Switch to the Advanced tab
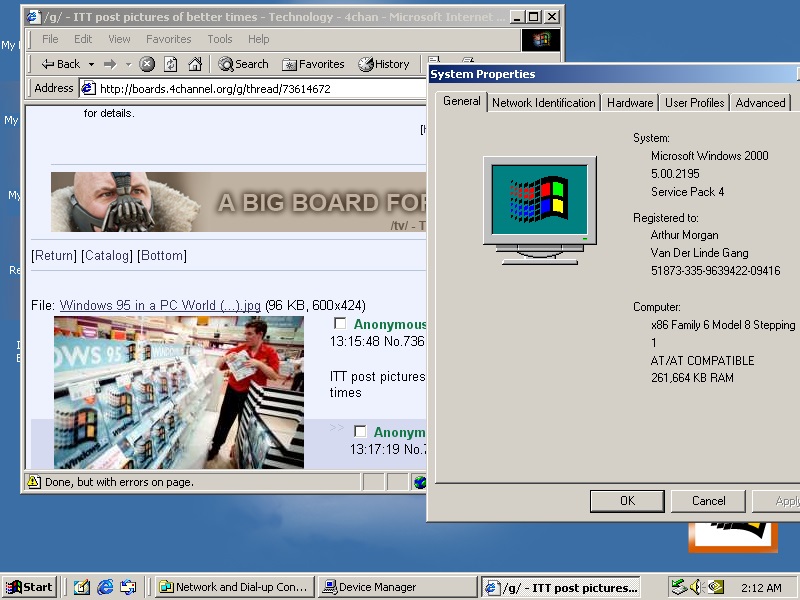800x600 pixels. [760, 103]
